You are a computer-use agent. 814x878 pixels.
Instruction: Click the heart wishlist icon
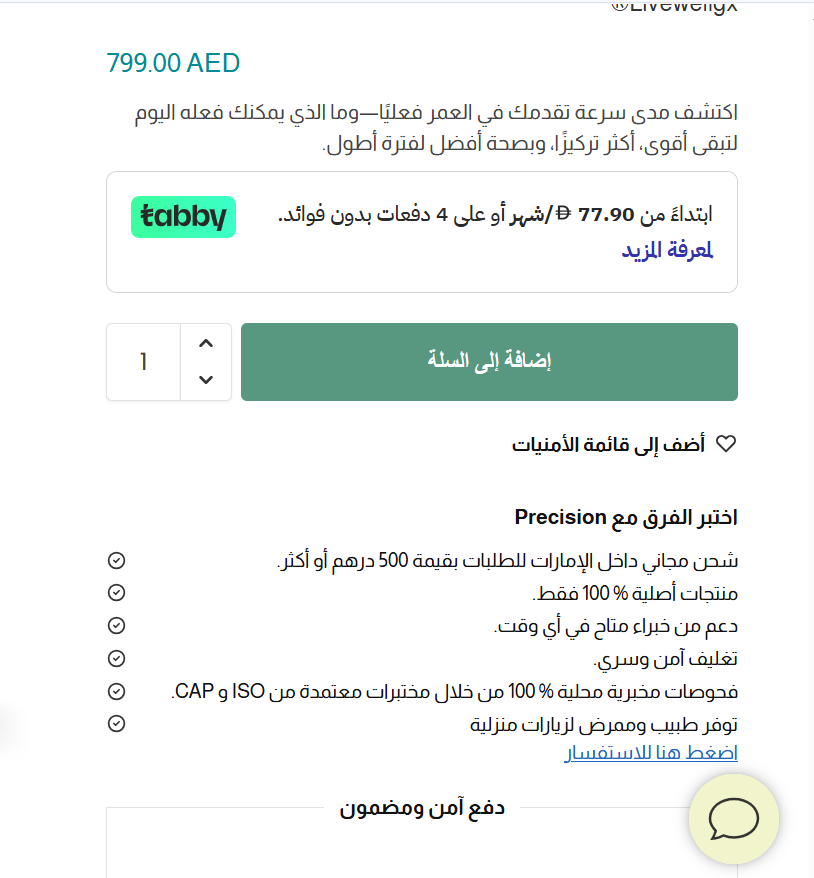point(726,444)
